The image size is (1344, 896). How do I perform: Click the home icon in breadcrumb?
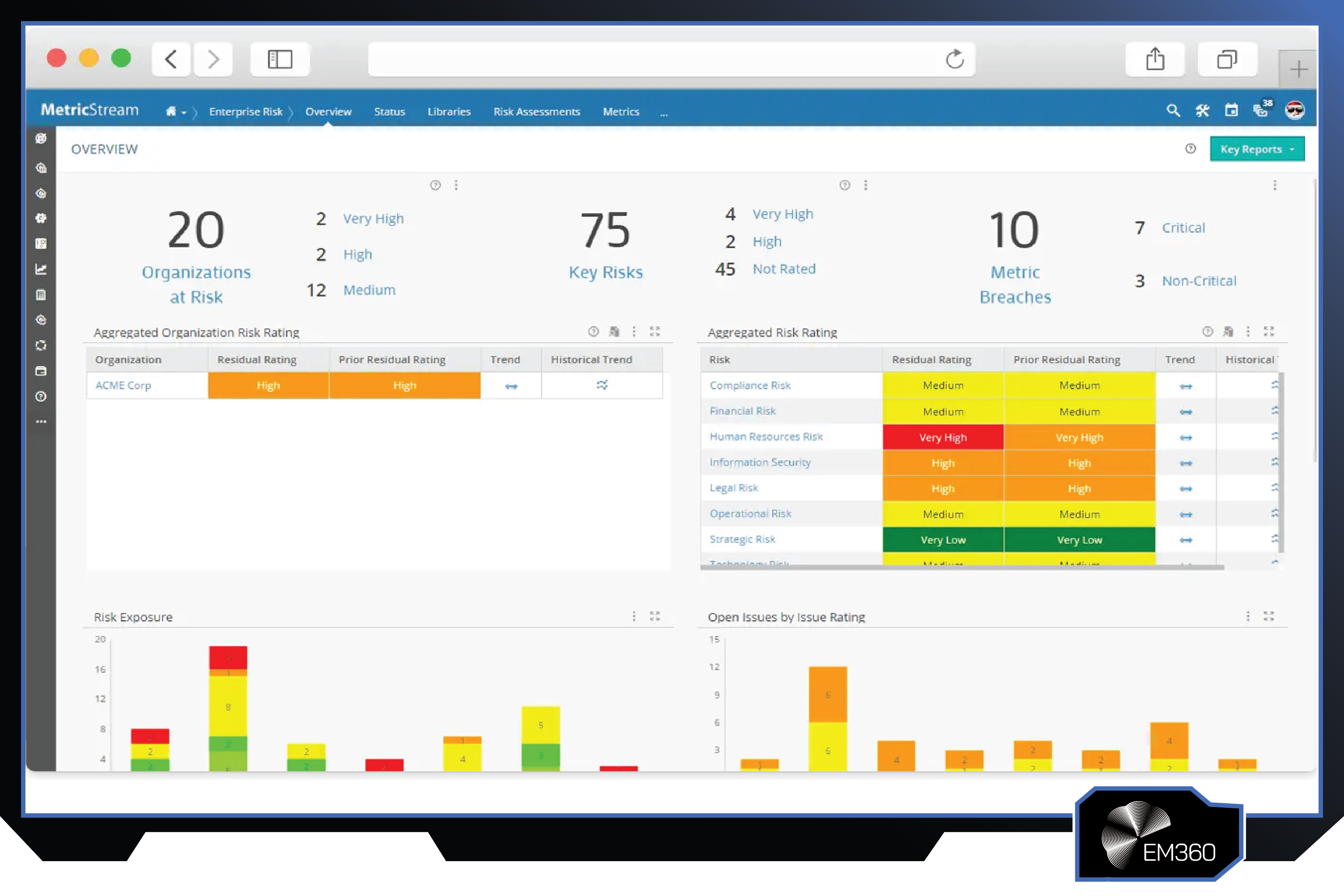click(x=171, y=111)
